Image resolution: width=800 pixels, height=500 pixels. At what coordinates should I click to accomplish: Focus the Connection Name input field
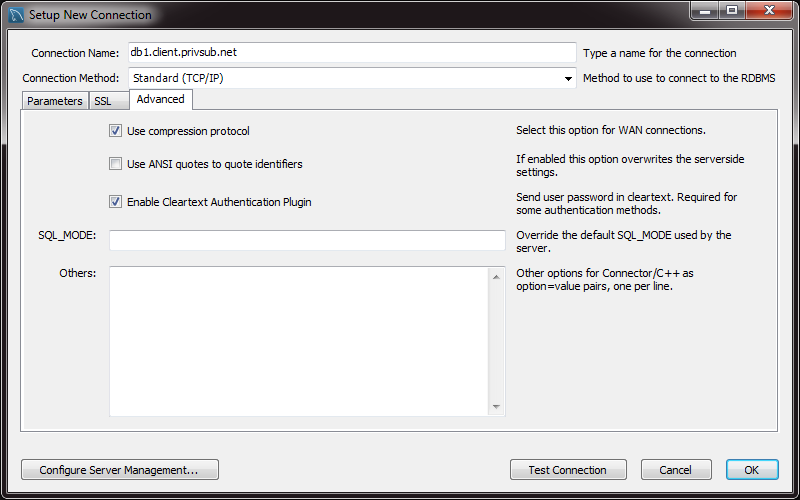pyautogui.click(x=352, y=53)
